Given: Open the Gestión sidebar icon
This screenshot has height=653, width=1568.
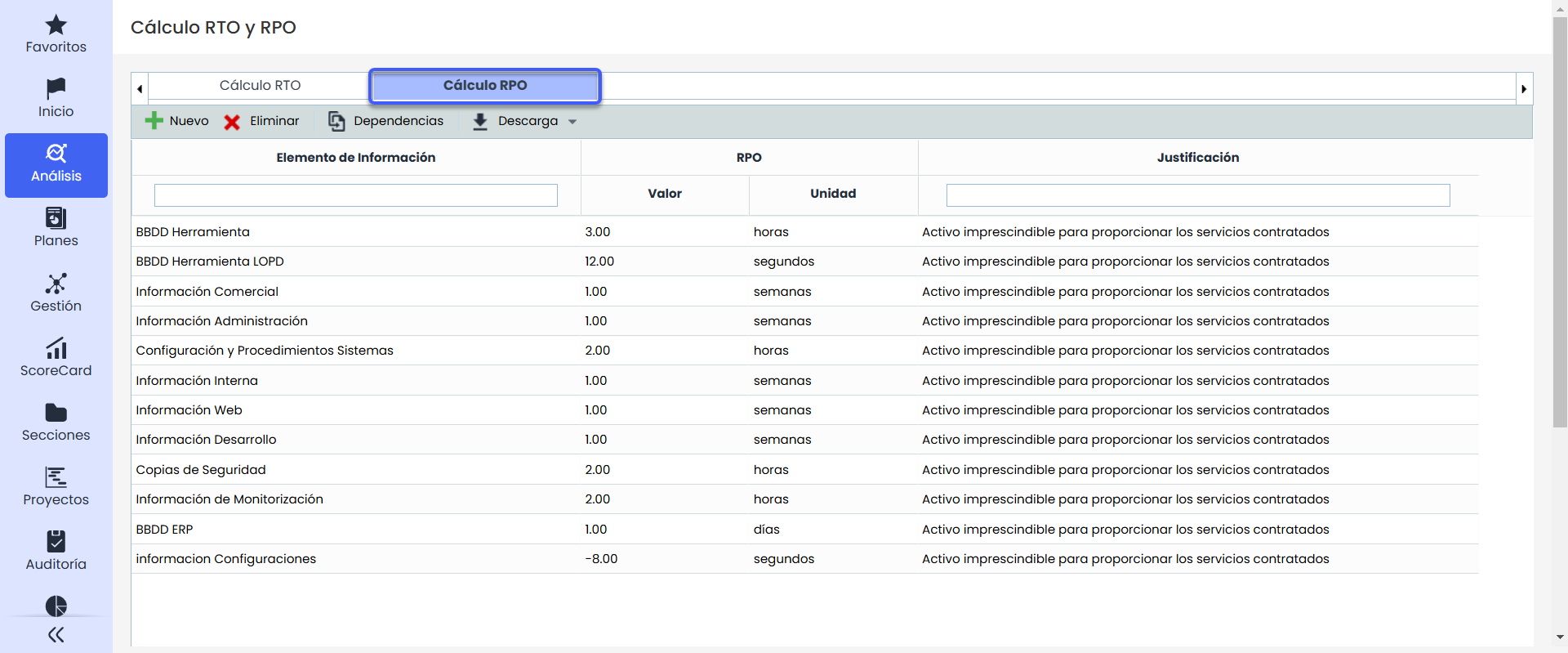Looking at the screenshot, I should coord(56,284).
